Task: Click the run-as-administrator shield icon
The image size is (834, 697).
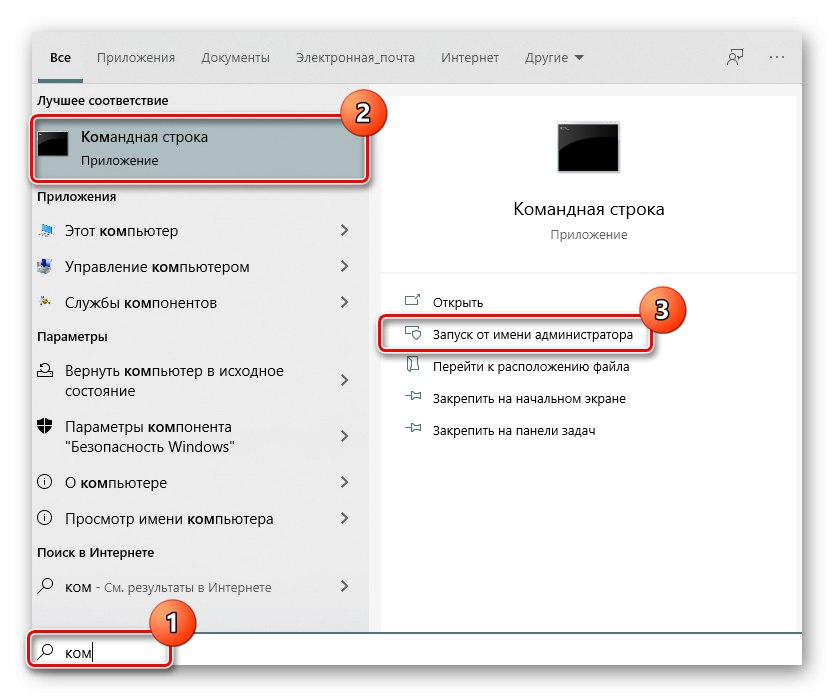Action: click(x=413, y=333)
